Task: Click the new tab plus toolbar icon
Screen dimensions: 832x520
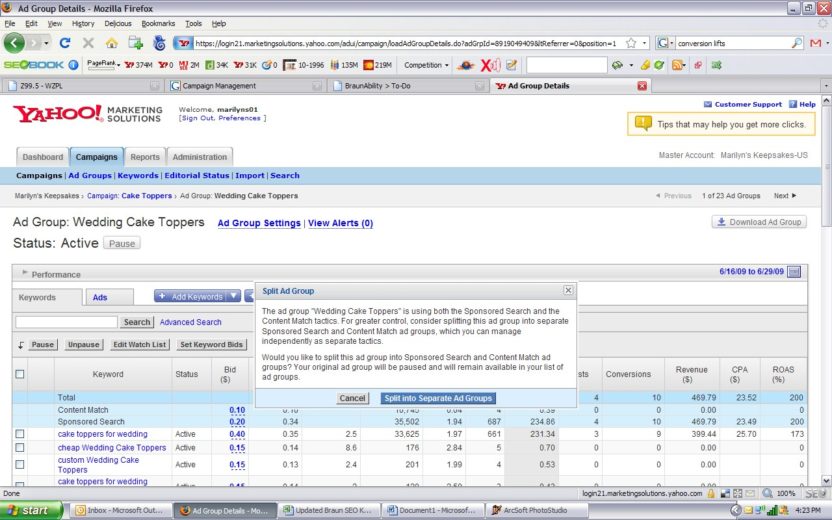Action: (135, 43)
